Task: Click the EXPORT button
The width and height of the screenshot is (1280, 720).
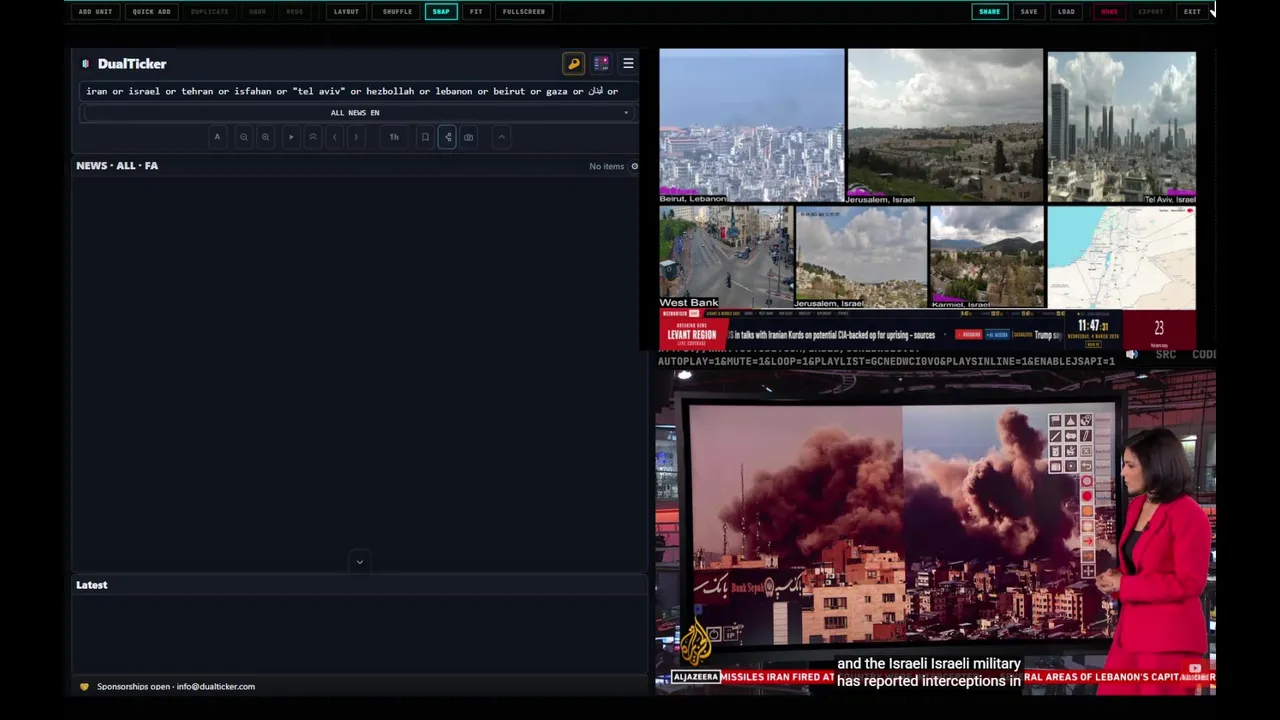Action: click(x=1151, y=12)
